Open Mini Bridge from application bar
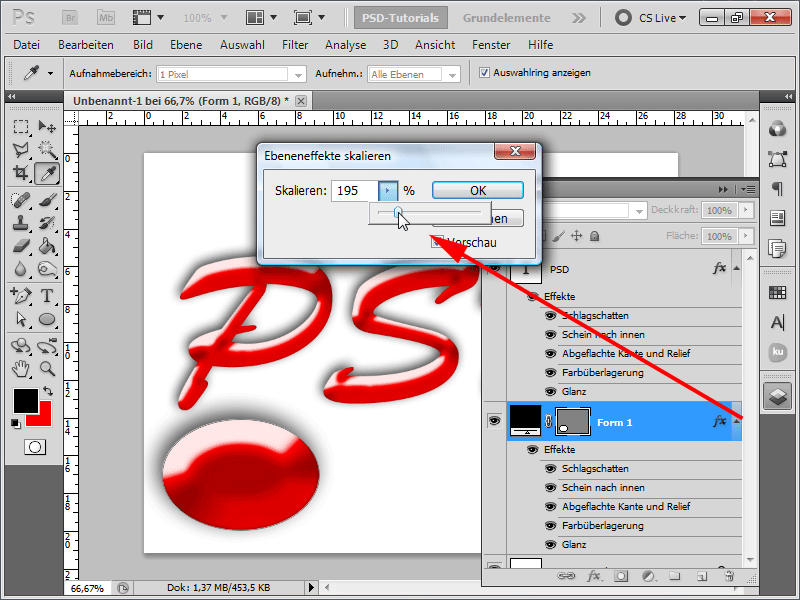 tap(106, 18)
